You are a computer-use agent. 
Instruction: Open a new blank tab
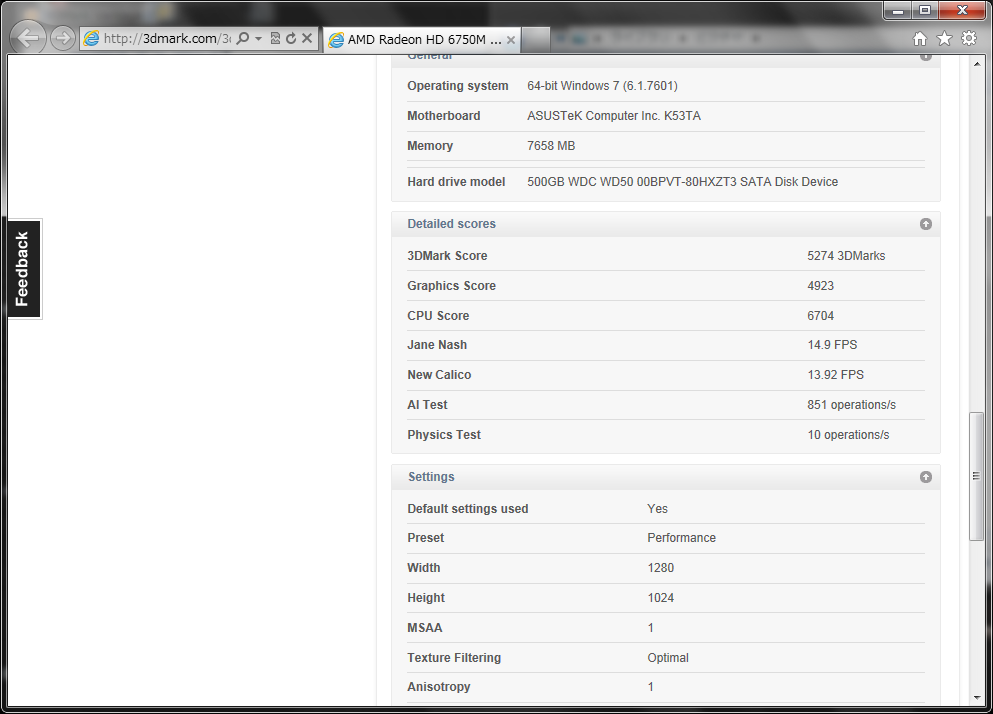point(536,39)
